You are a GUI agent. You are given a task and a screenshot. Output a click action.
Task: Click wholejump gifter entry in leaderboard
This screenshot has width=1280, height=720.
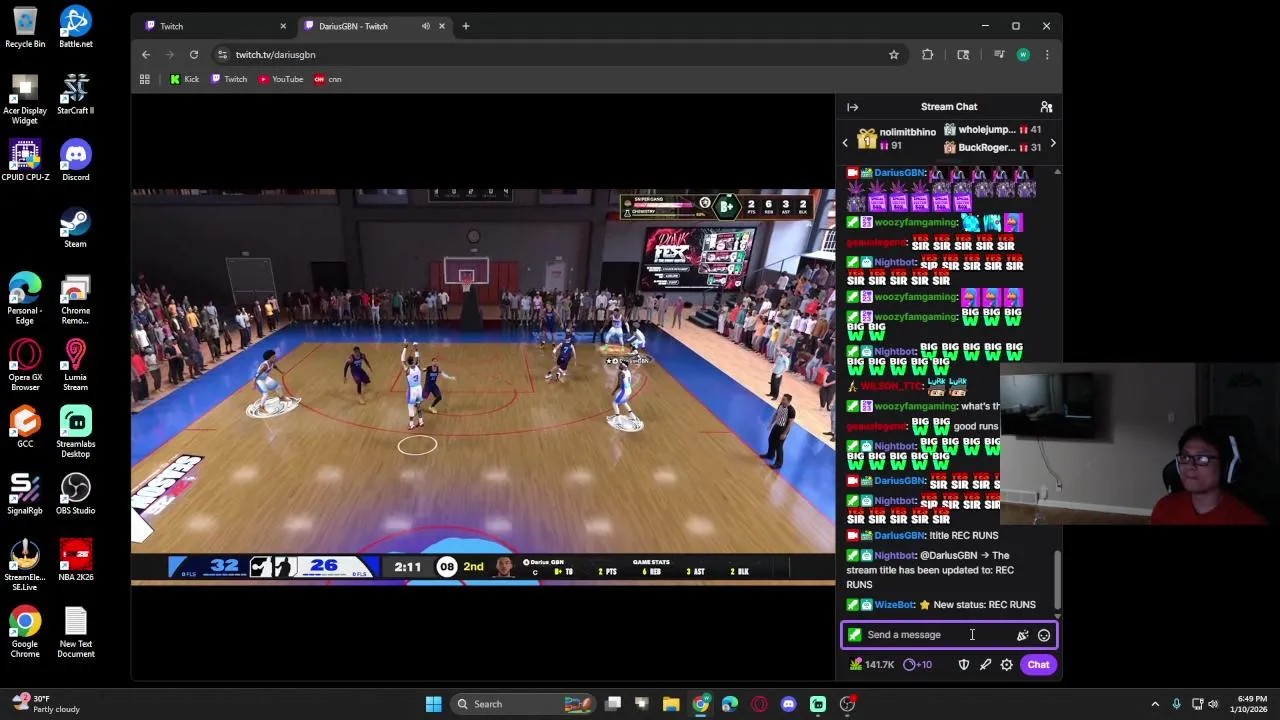tap(992, 130)
